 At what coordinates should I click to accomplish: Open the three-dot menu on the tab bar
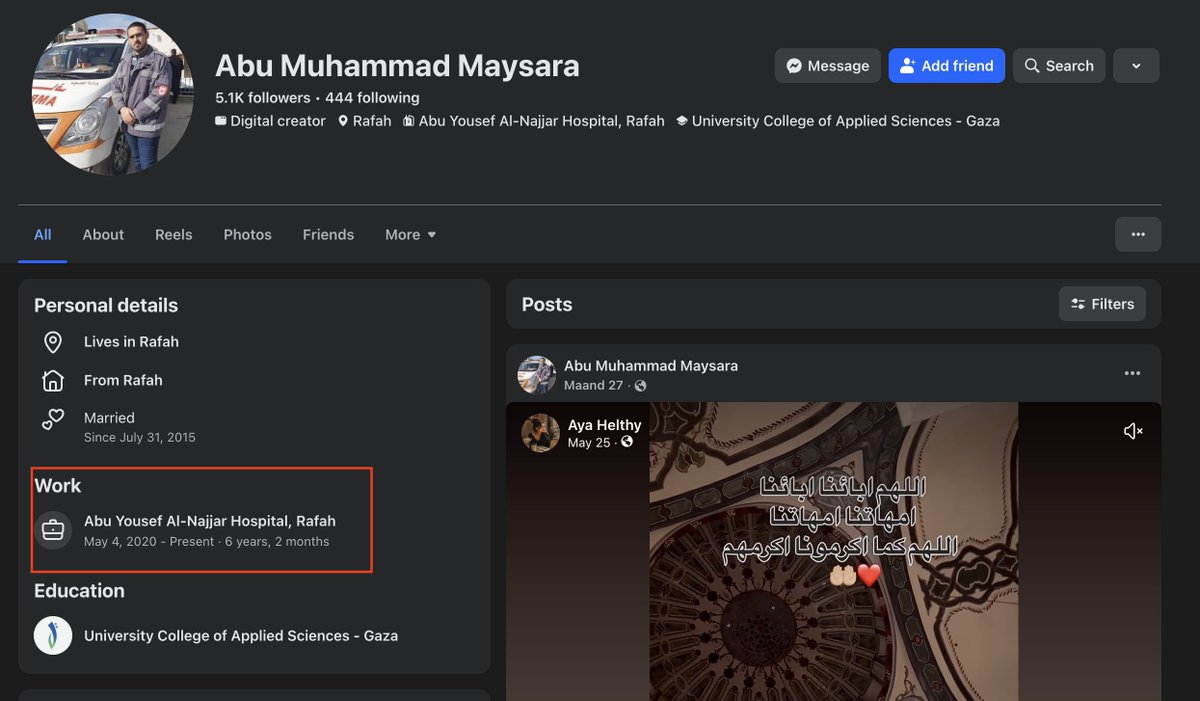pos(1138,234)
